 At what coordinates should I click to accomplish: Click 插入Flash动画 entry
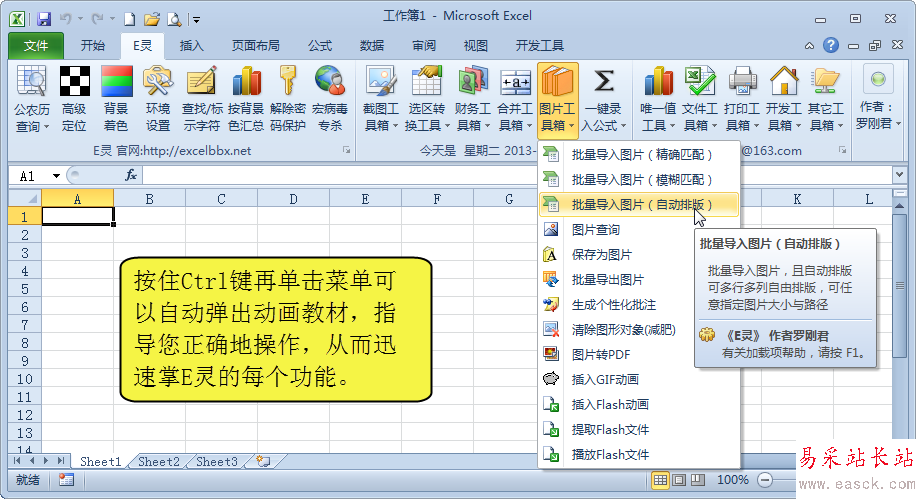[639, 404]
